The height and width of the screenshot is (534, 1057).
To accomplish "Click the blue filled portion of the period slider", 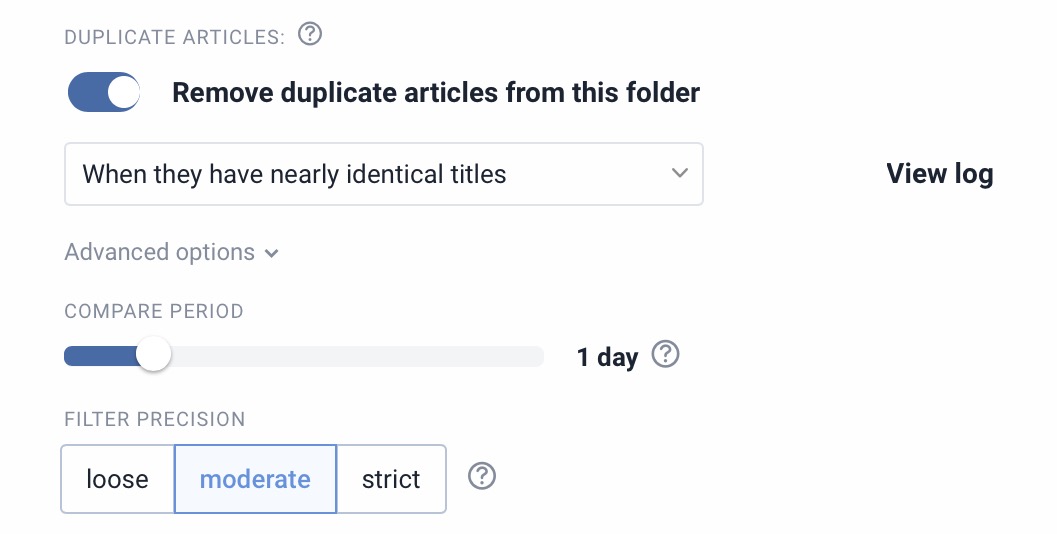I will click(98, 356).
